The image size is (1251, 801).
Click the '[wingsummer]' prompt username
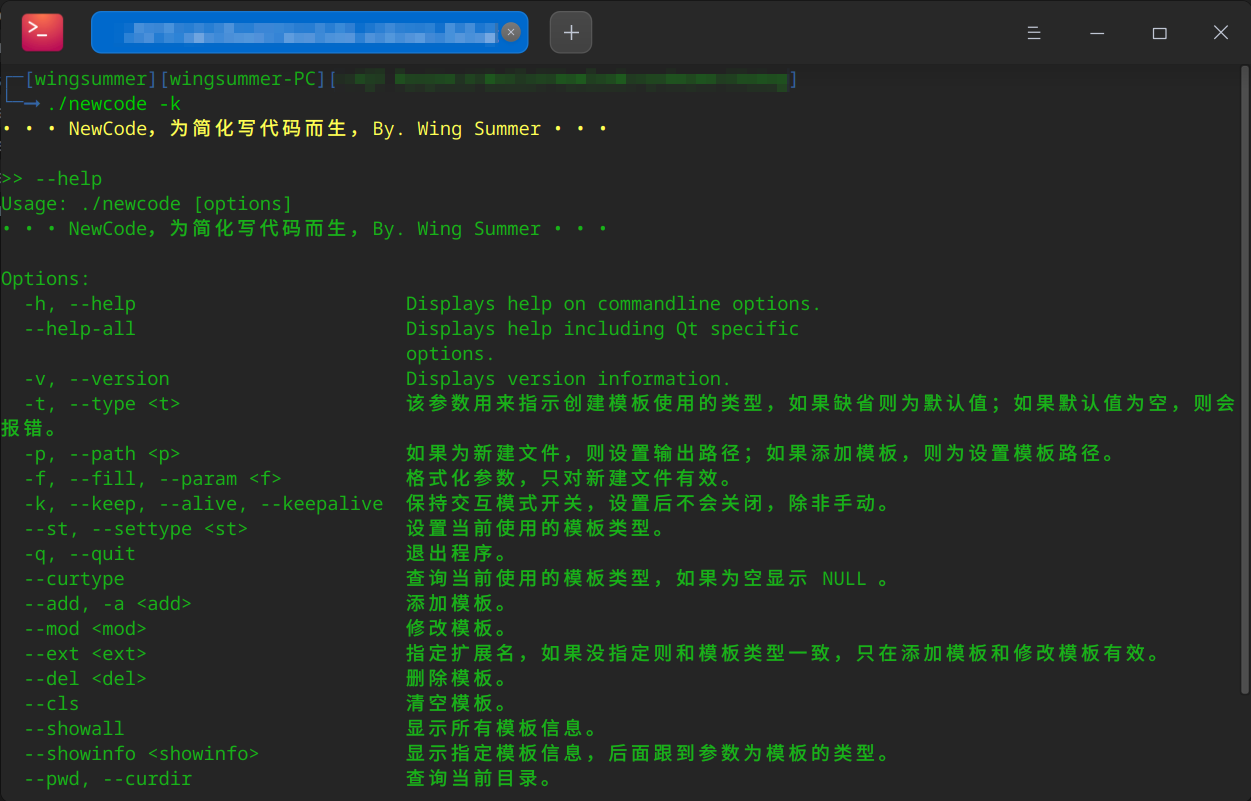pyautogui.click(x=91, y=79)
